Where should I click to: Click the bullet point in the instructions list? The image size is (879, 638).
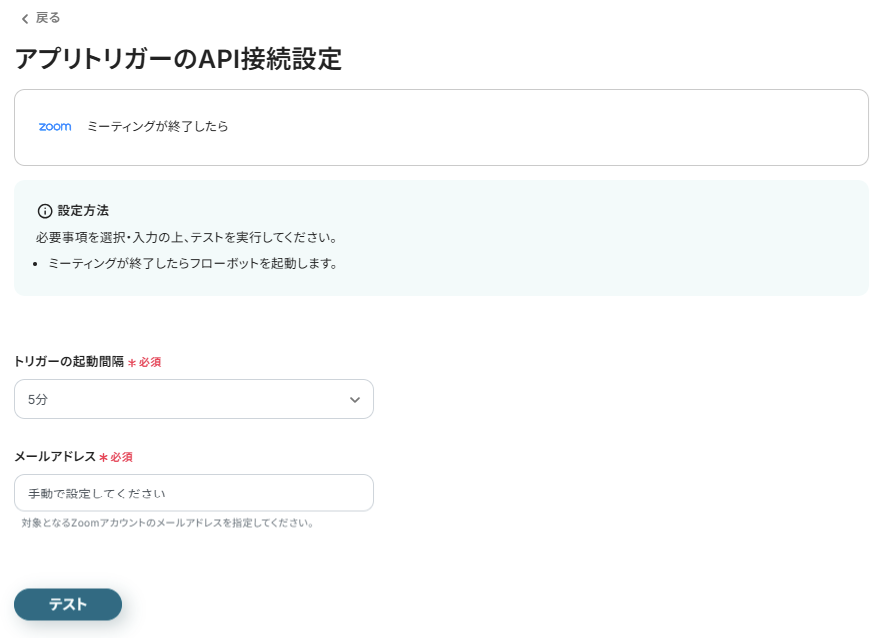(x=35, y=264)
